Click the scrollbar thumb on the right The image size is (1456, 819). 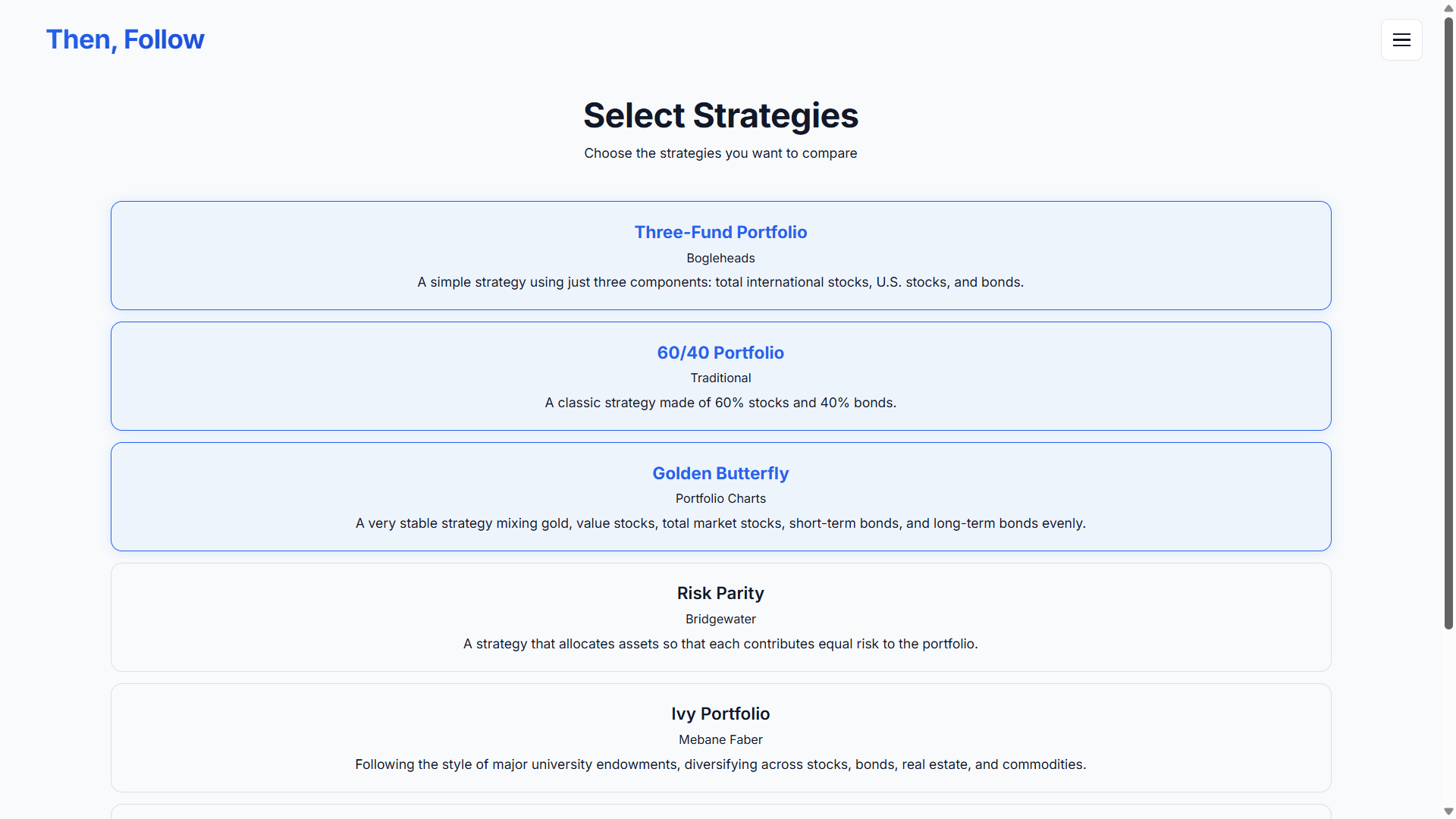1447,318
